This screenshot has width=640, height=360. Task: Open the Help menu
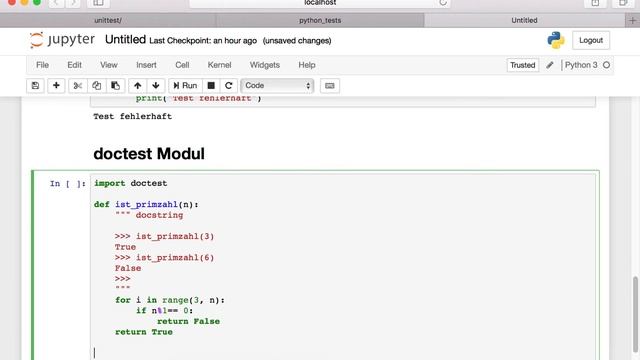click(307, 65)
